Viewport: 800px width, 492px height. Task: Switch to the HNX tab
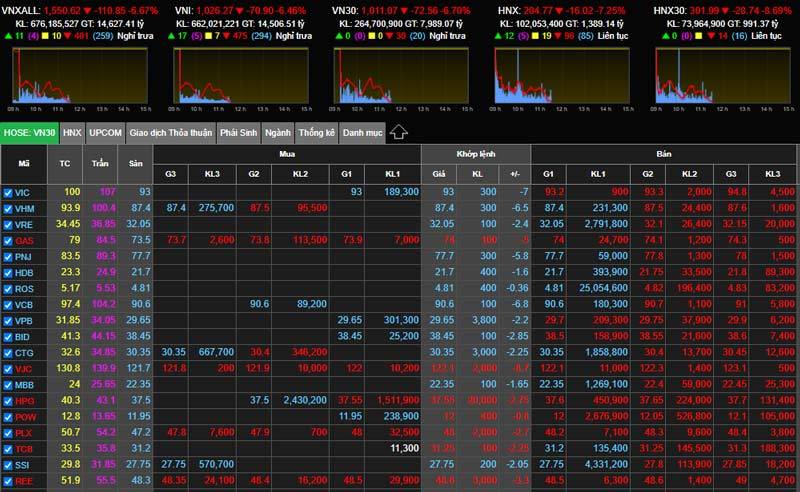[x=72, y=132]
